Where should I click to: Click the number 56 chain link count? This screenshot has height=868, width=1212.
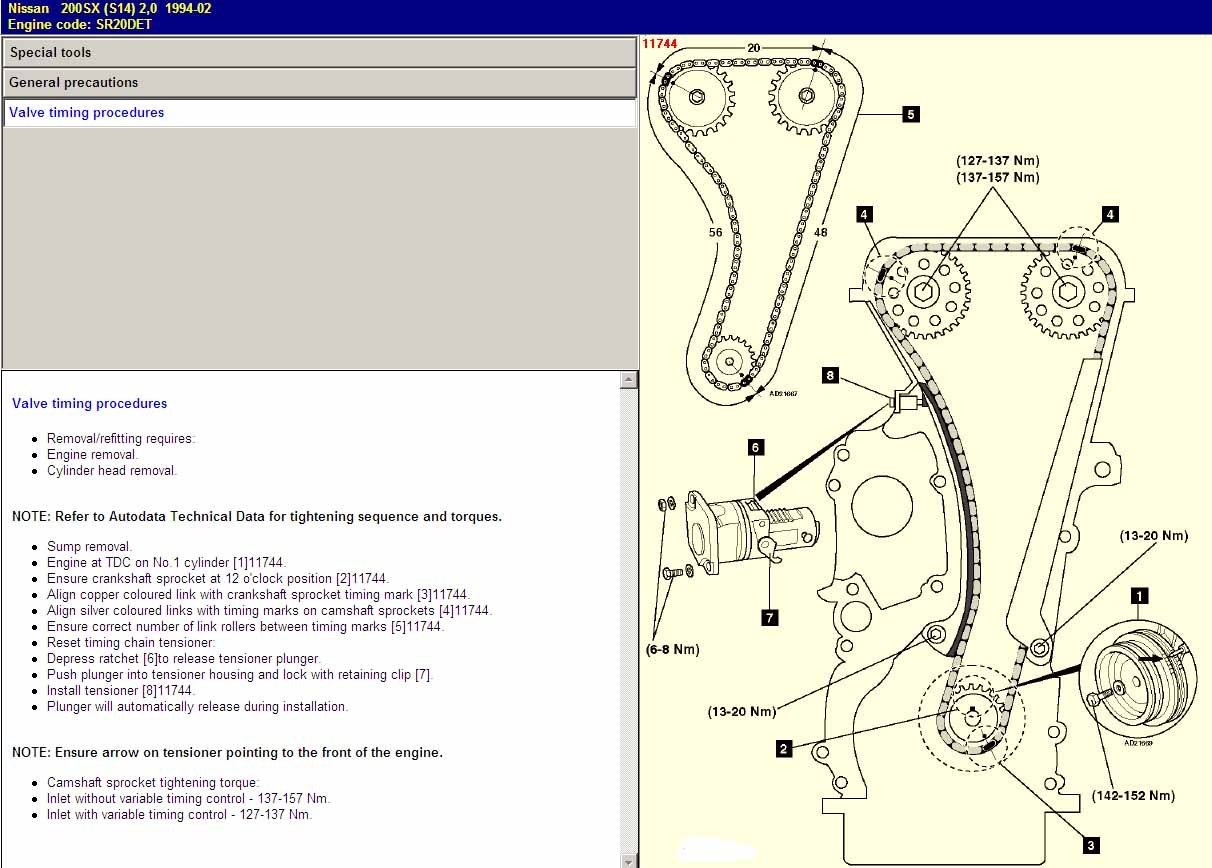click(715, 232)
